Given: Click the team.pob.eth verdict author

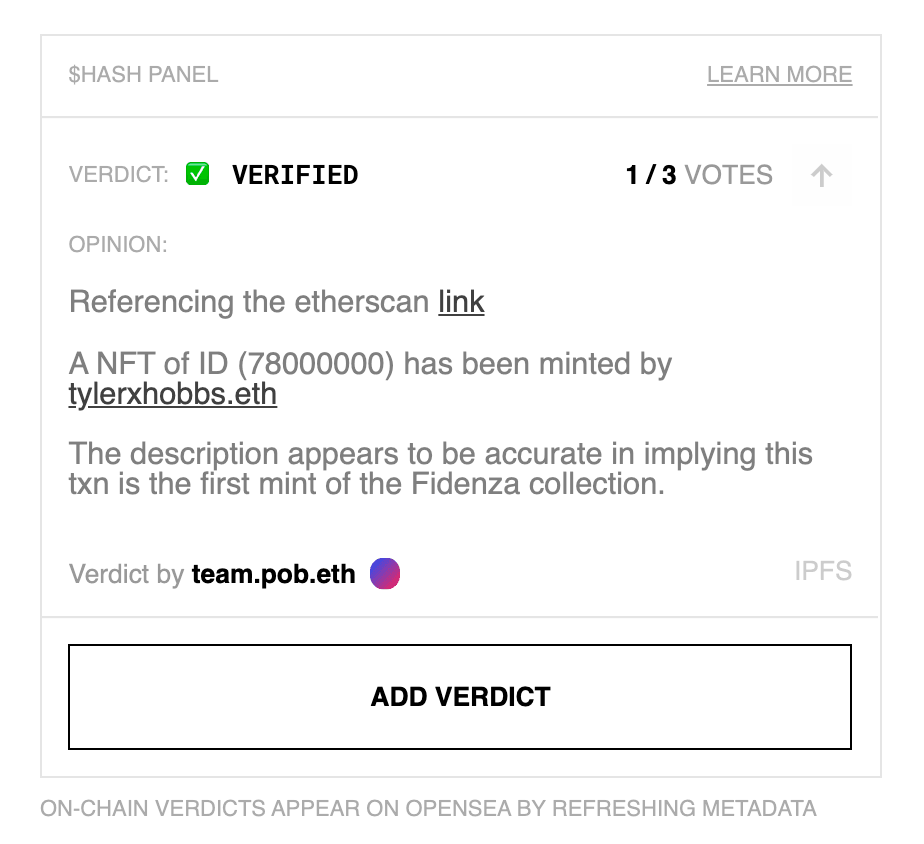Looking at the screenshot, I should (x=273, y=574).
